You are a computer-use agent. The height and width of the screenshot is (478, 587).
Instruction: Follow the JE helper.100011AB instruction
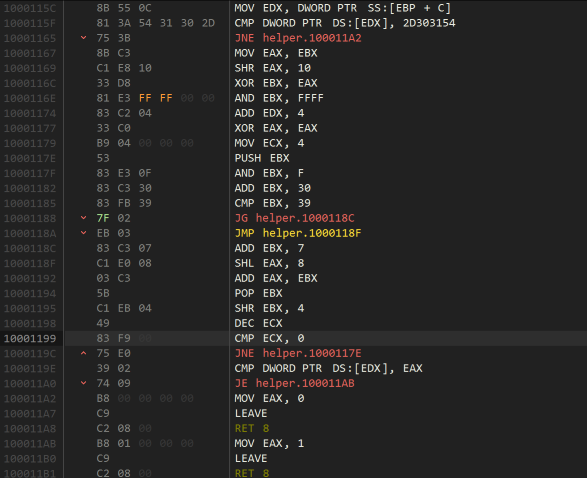(x=294, y=383)
